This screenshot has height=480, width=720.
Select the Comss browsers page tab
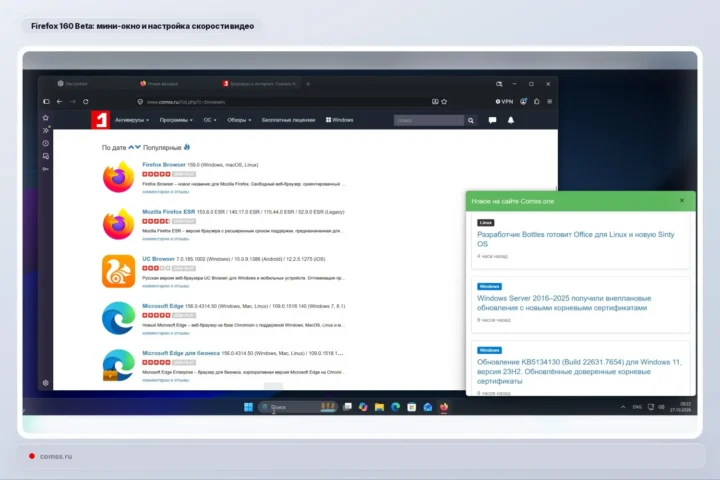pyautogui.click(x=260, y=84)
